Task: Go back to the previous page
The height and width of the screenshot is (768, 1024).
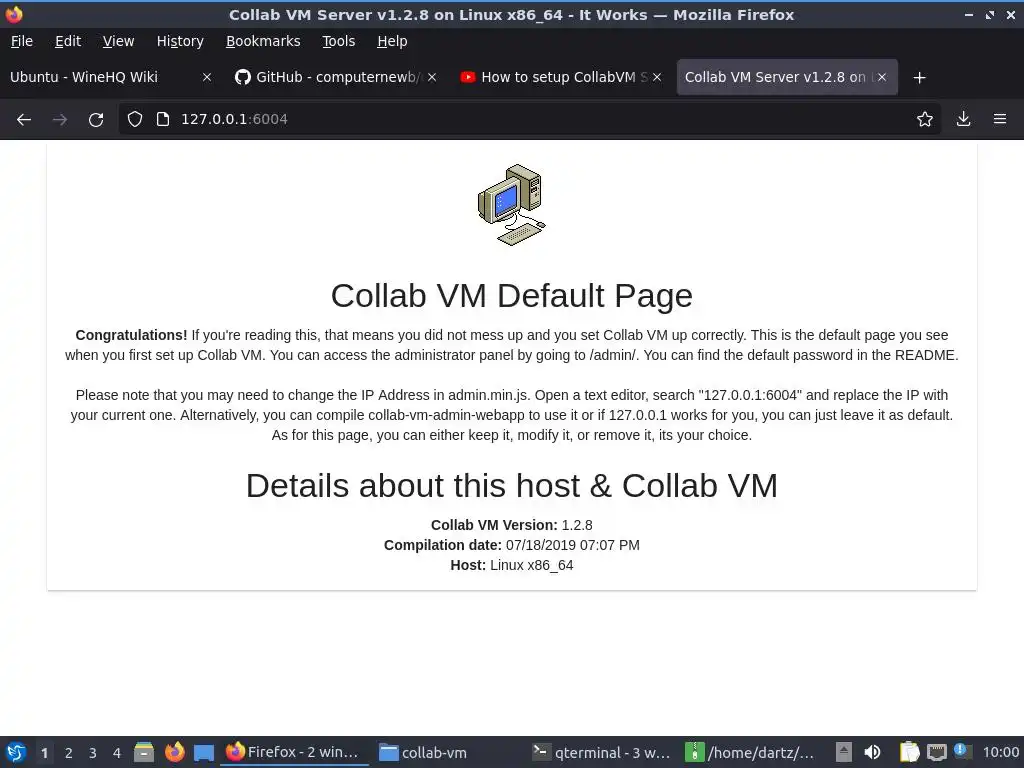Action: point(24,120)
